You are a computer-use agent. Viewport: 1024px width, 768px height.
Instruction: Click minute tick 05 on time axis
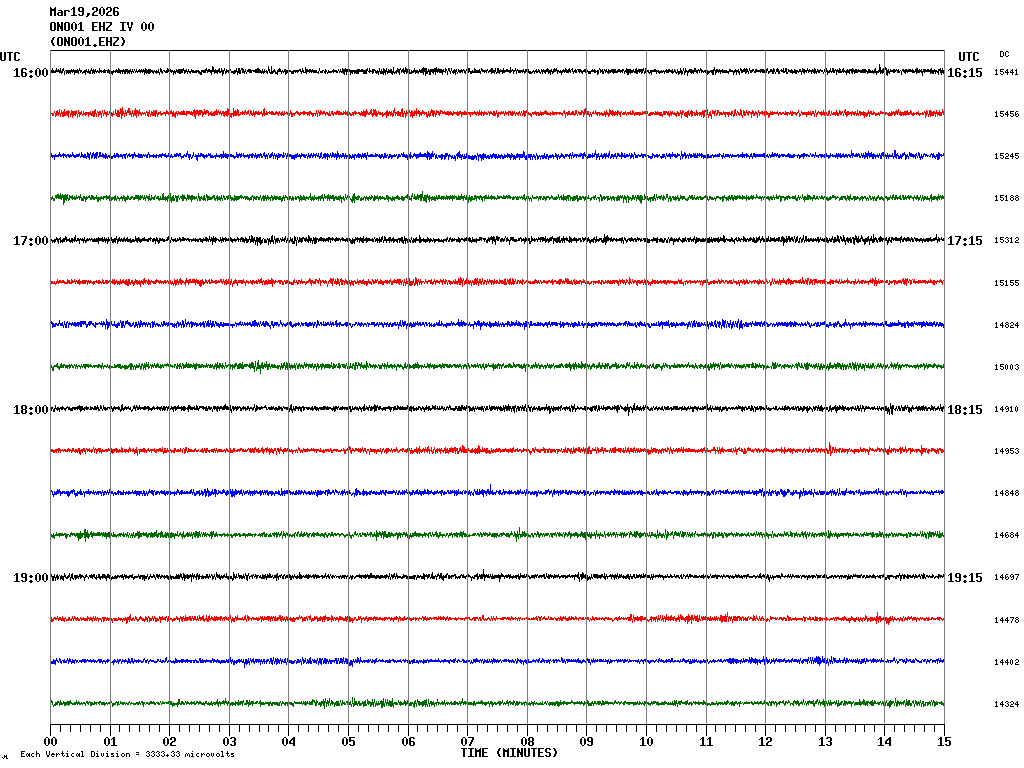(x=348, y=742)
